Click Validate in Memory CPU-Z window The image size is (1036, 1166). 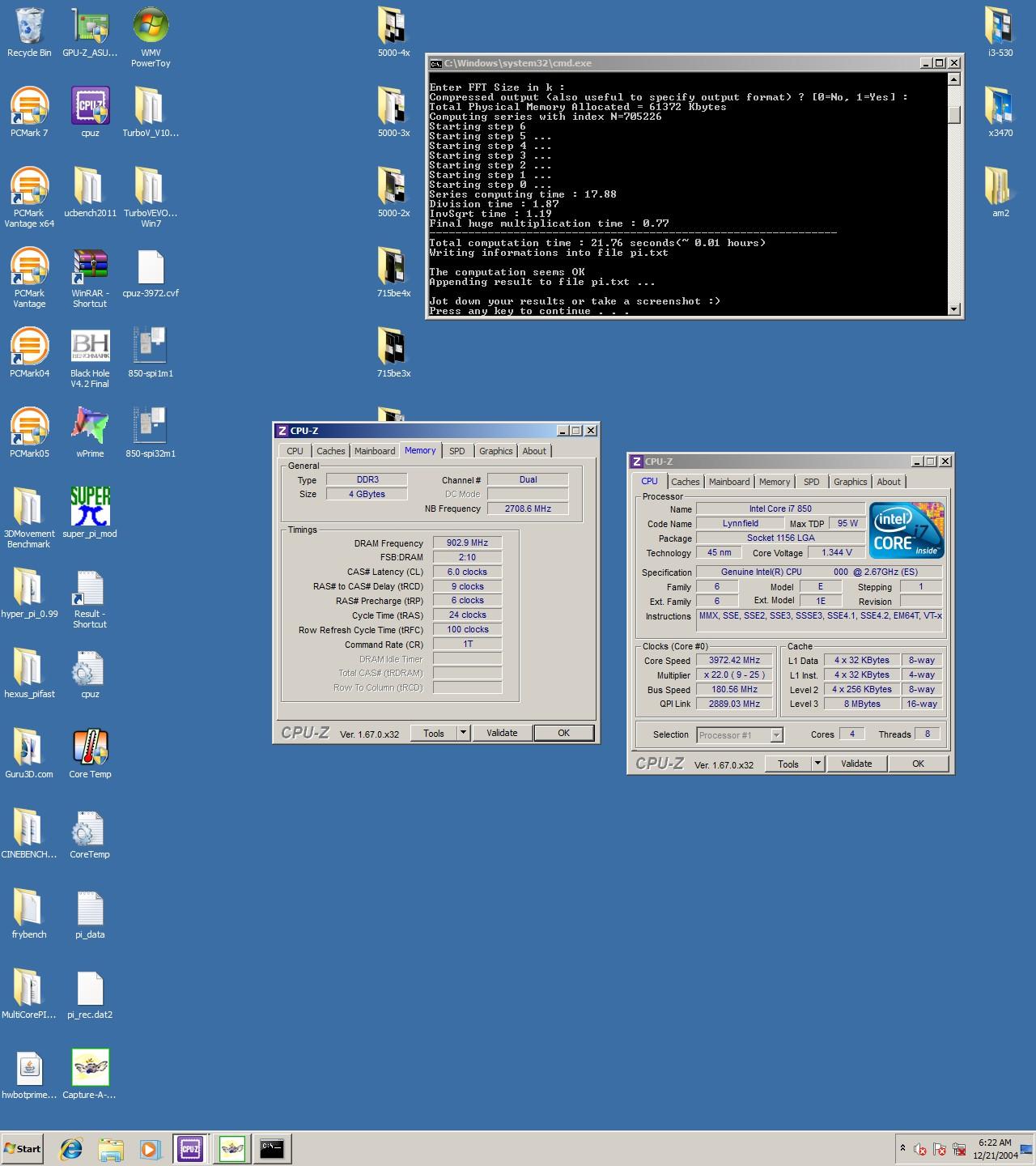(x=502, y=733)
